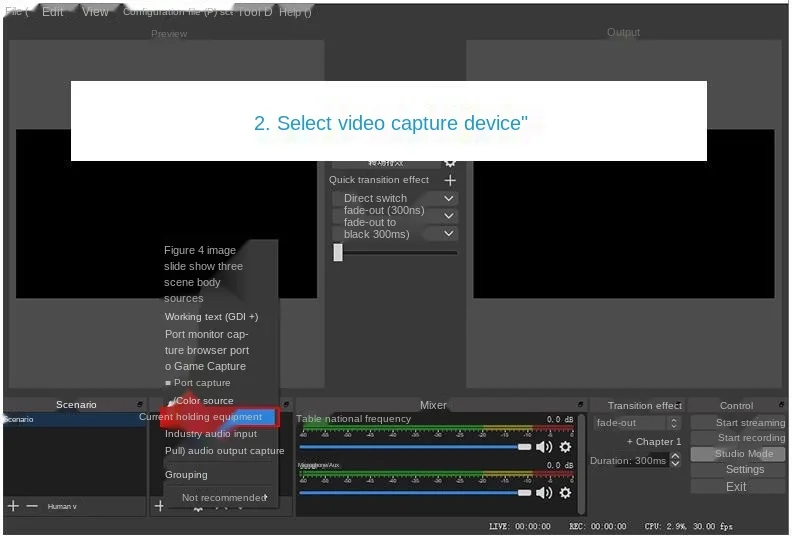Select the Scenario item in list
The image size is (792, 536).
pos(75,419)
